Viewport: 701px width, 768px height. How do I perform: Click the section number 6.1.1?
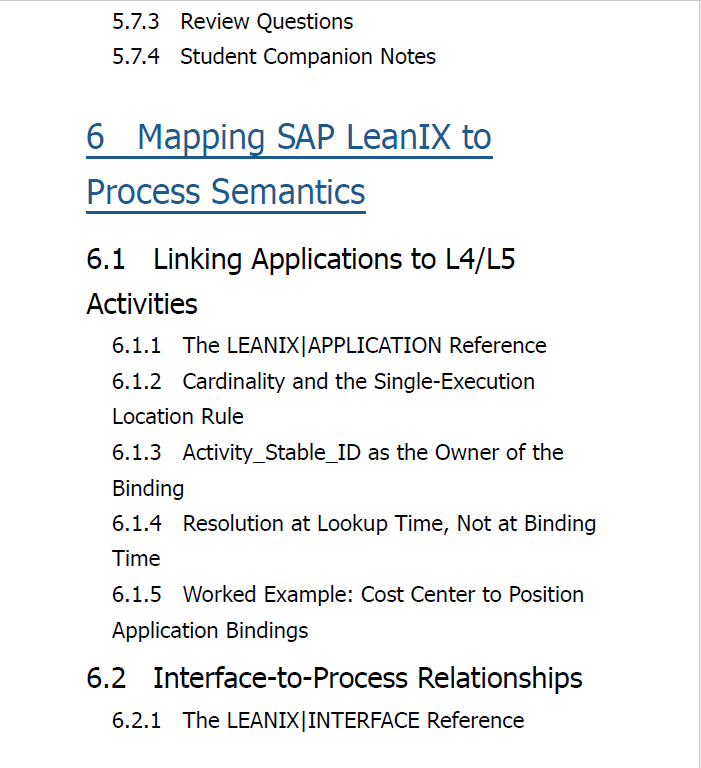137,346
